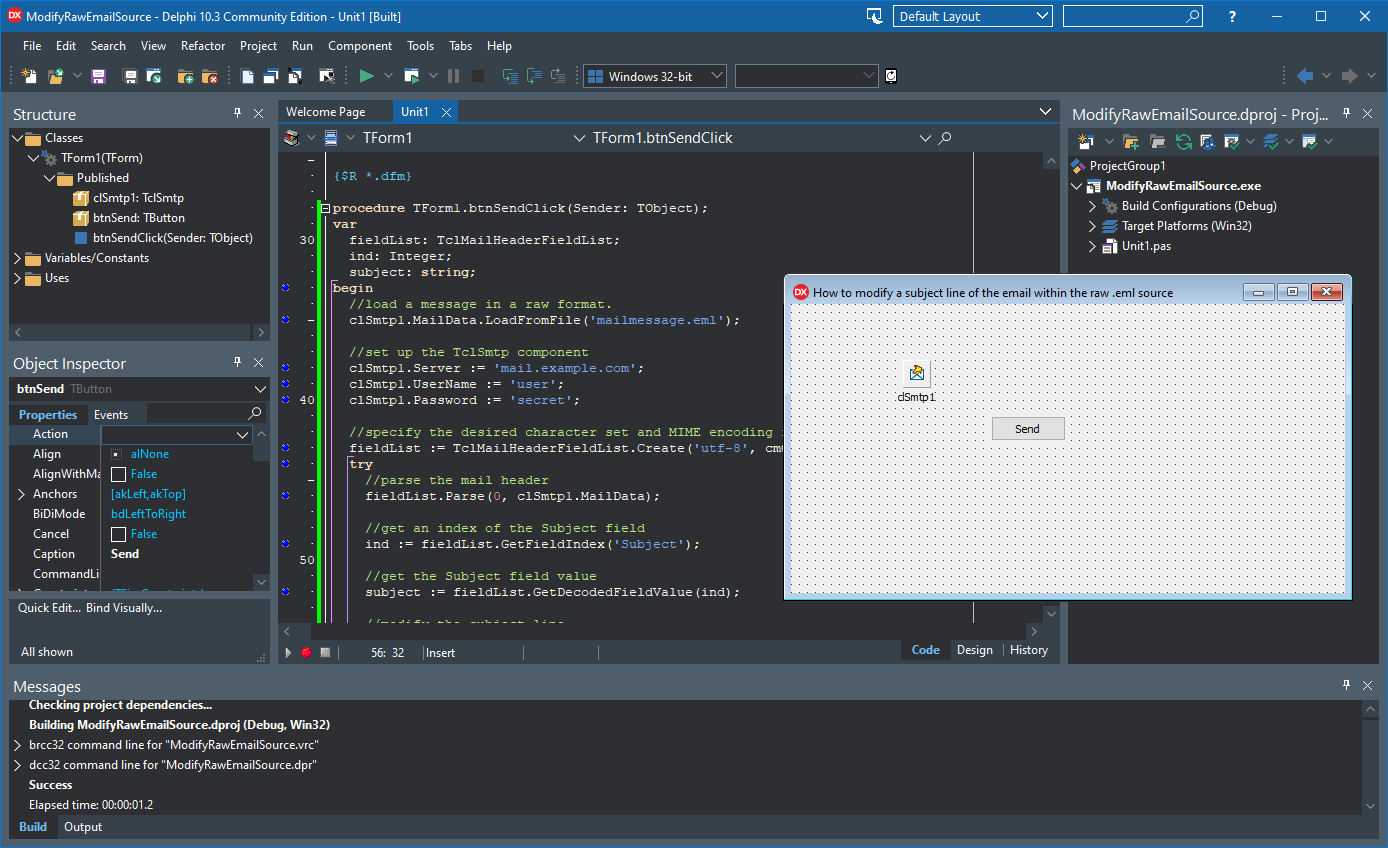
Task: Expand the Uses node in Structure
Action: 18,278
